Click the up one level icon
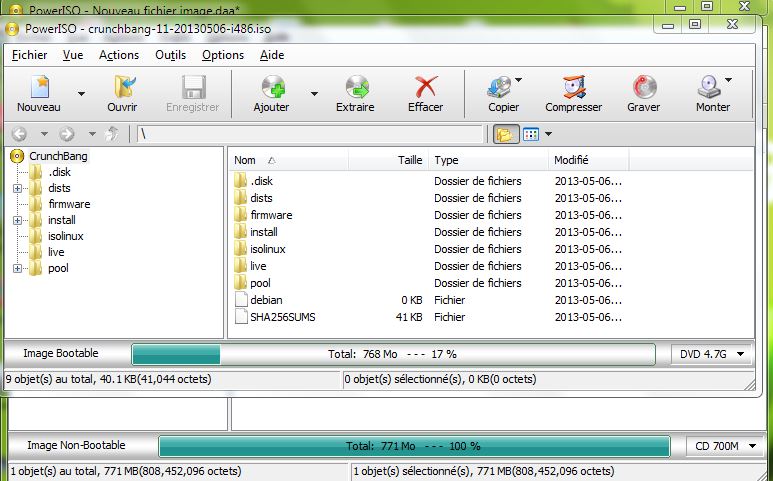773x481 pixels. pos(112,134)
